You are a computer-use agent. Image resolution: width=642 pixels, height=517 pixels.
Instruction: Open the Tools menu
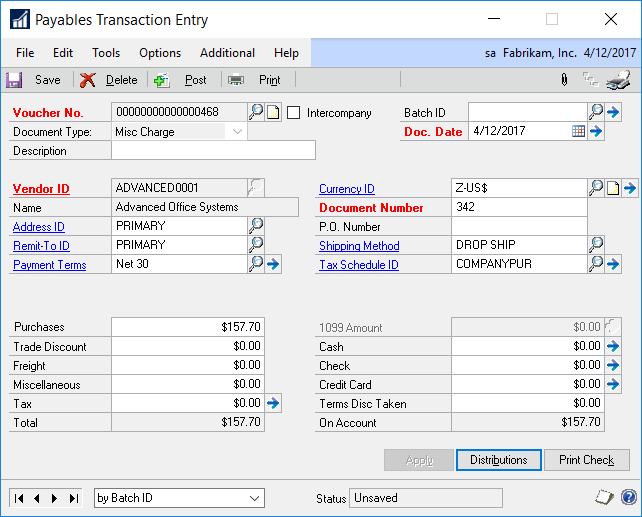tap(106, 53)
